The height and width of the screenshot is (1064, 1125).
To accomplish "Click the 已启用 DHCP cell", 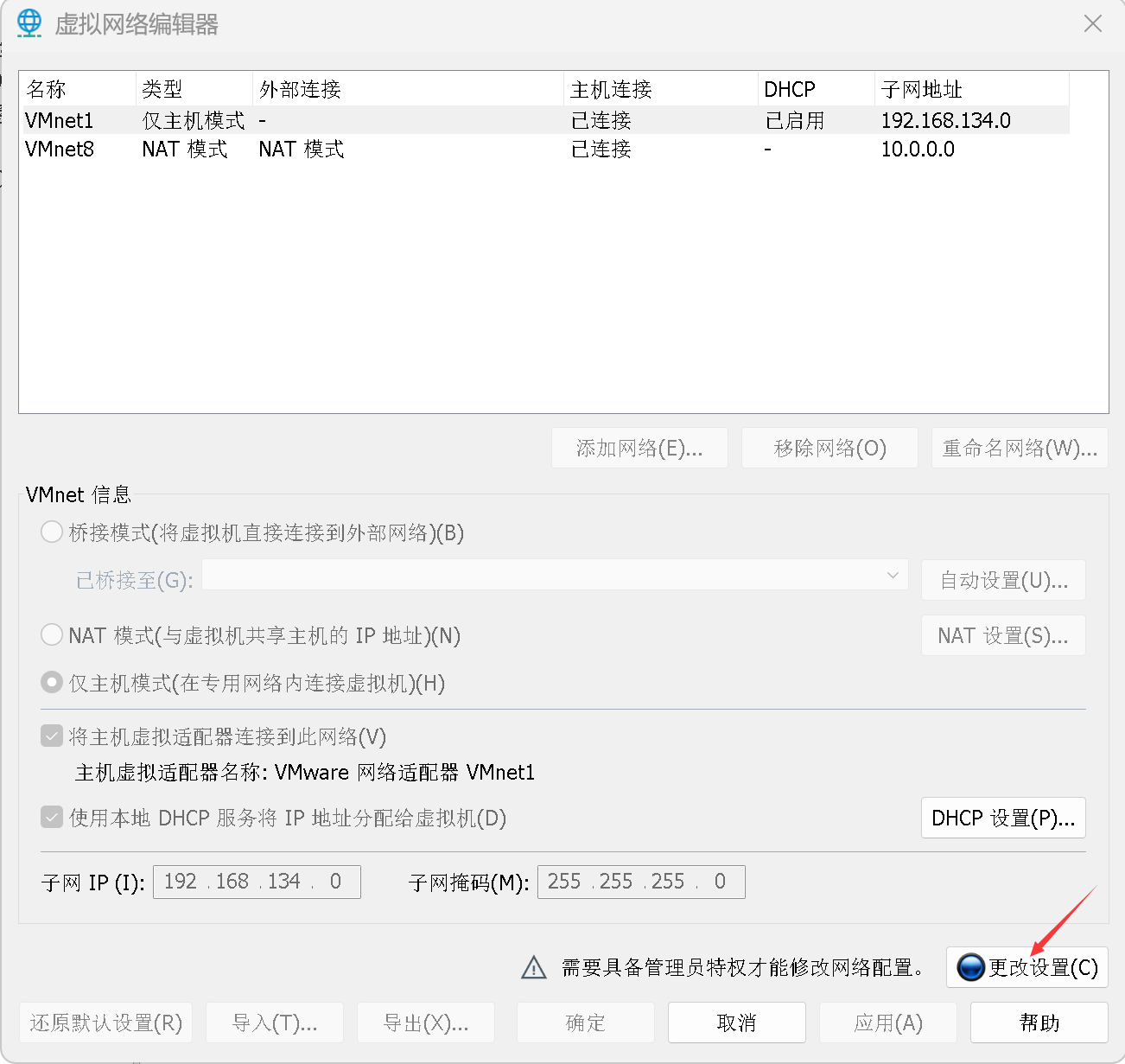I will pyautogui.click(x=795, y=120).
